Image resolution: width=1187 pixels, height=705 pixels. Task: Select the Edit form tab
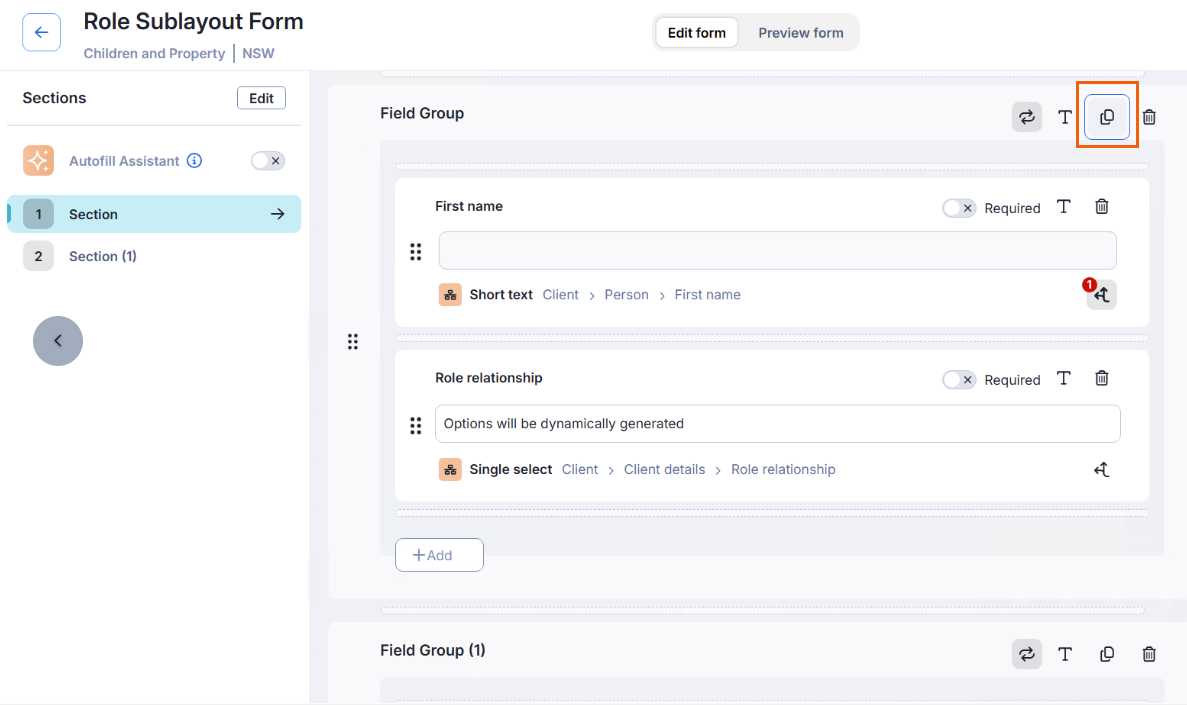(x=697, y=33)
